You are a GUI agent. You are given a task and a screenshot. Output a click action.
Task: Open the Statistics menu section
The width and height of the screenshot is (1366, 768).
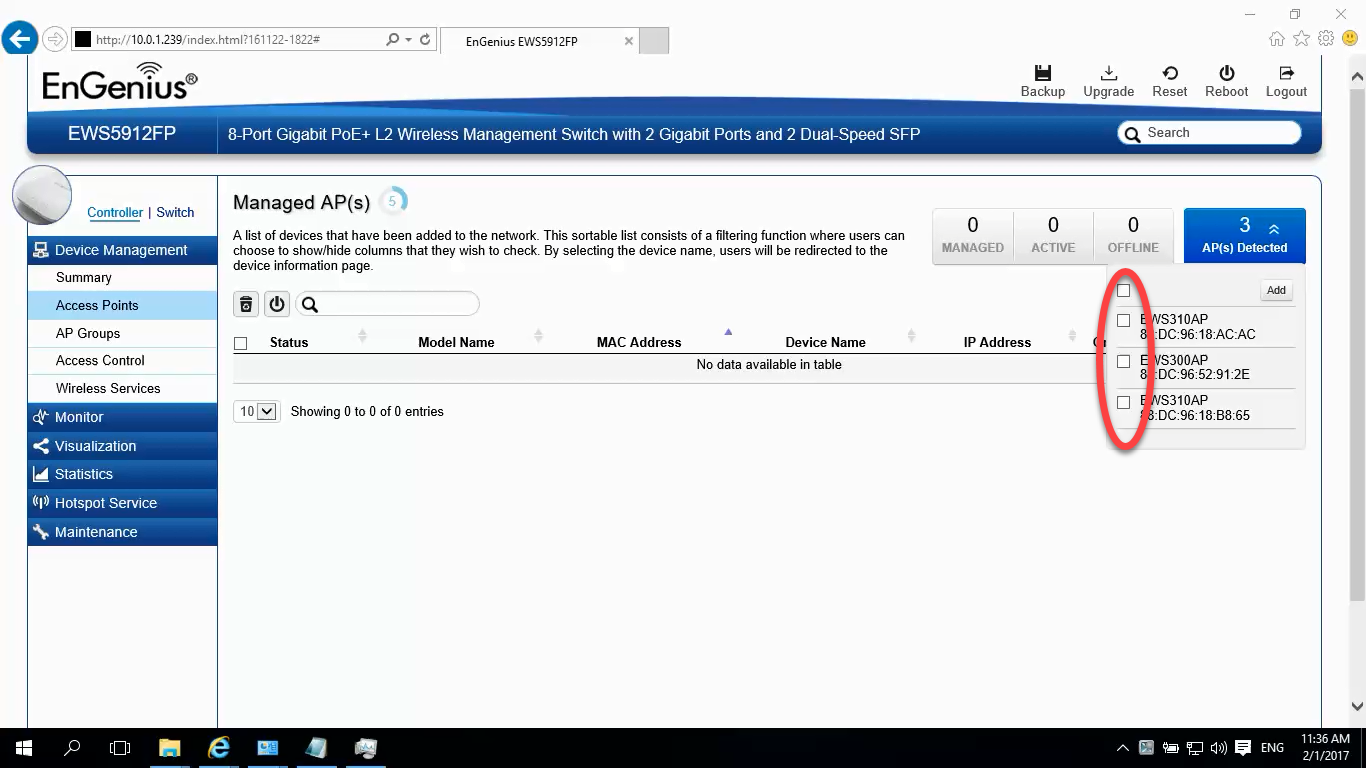pyautogui.click(x=122, y=474)
